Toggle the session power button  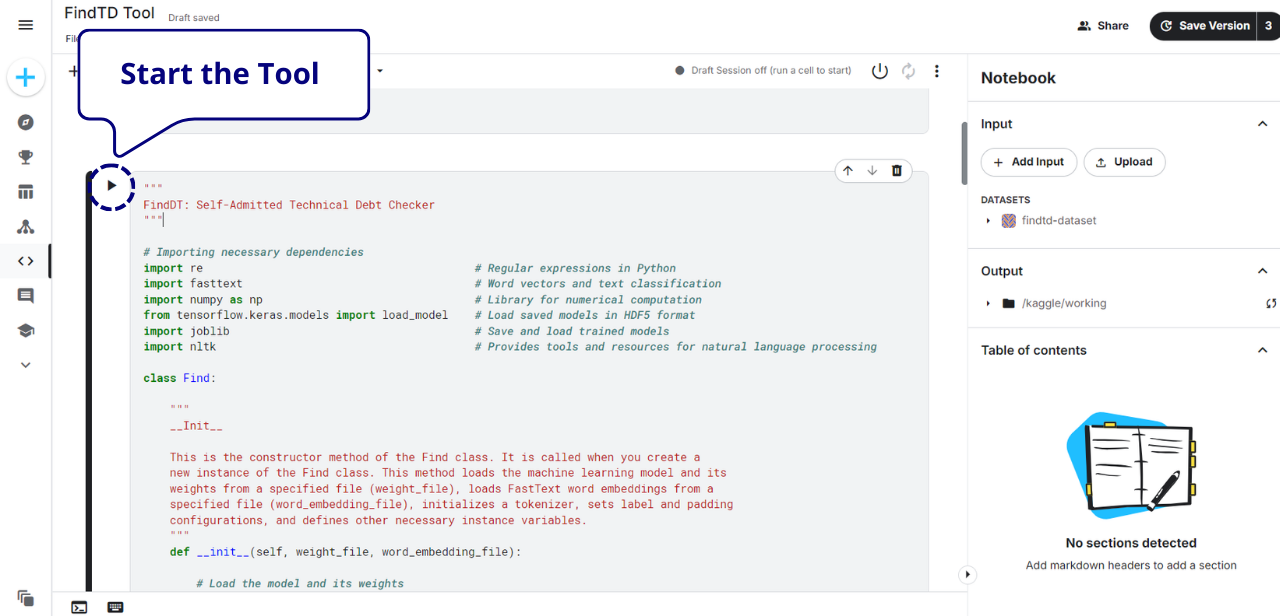click(879, 71)
